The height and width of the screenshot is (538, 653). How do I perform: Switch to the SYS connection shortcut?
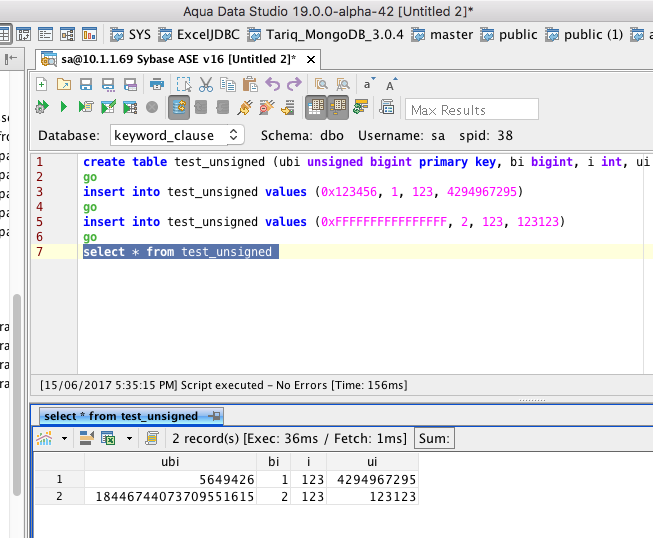coord(130,35)
